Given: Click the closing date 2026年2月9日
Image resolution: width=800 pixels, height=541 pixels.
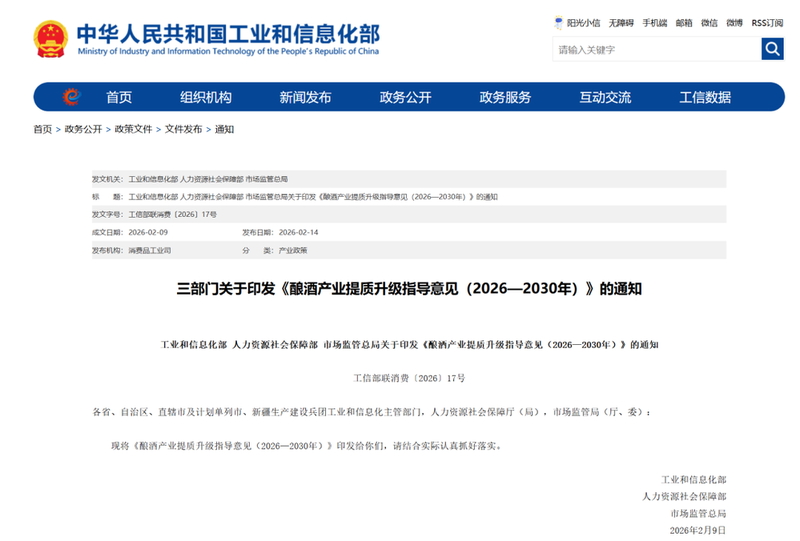Looking at the screenshot, I should [697, 530].
